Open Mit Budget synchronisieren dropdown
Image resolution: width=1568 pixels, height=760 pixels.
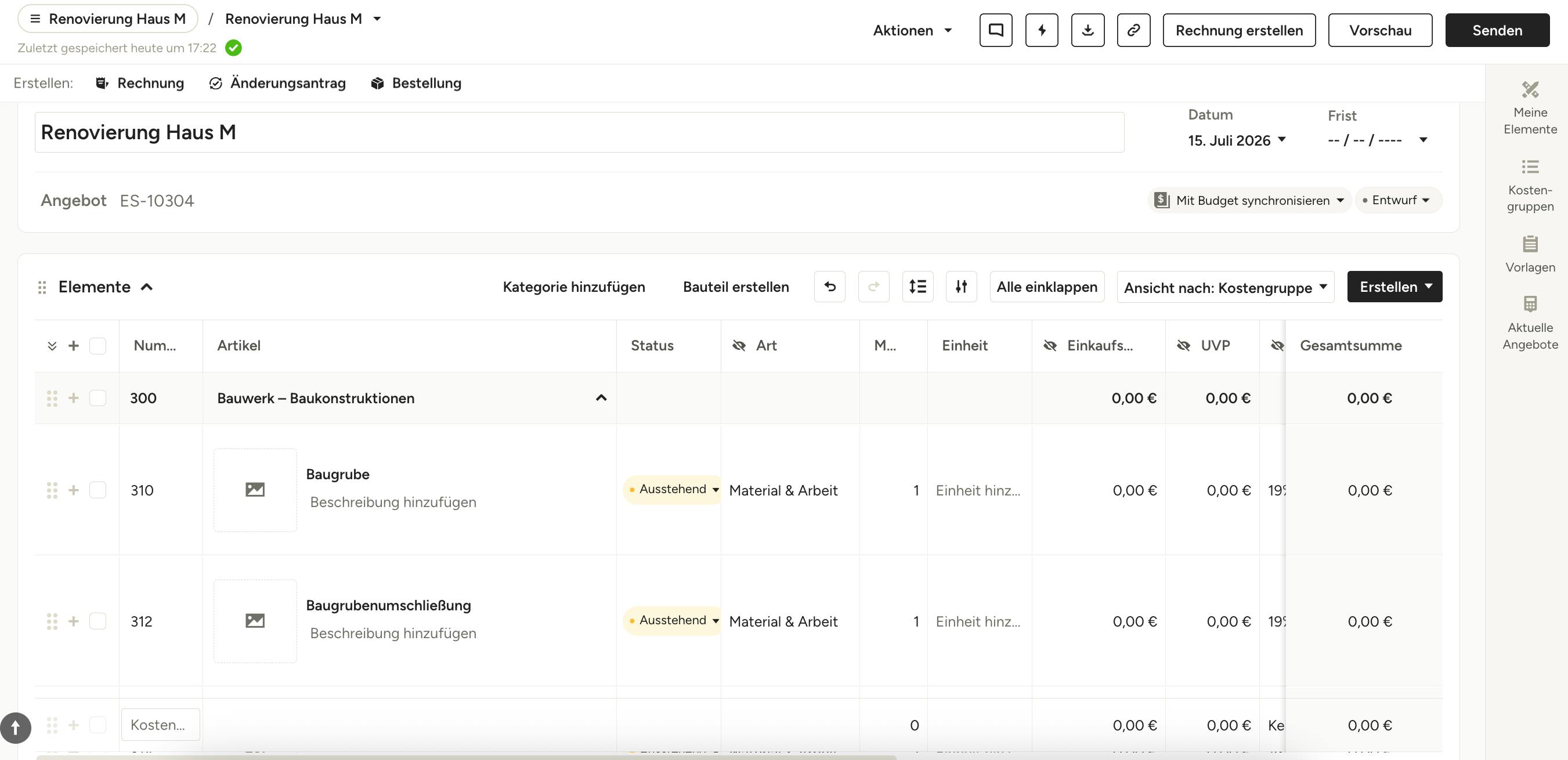pos(1249,200)
